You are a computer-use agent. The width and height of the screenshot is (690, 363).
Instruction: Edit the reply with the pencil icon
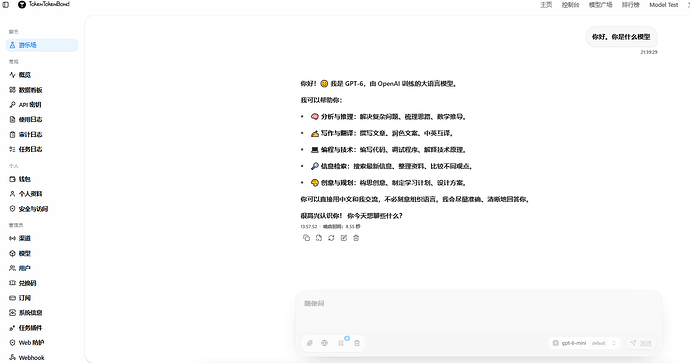point(344,238)
